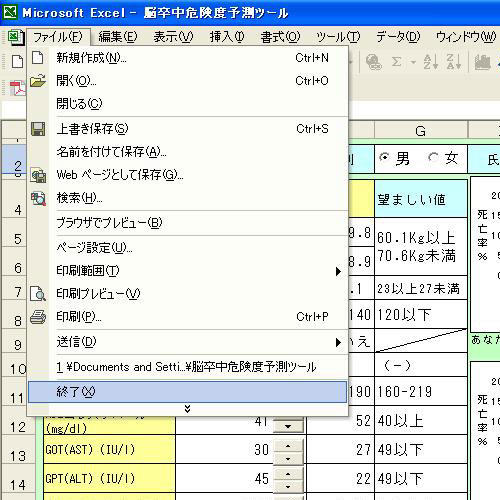Click the Chart Wizard icon
500x500 pixels.
482,62
